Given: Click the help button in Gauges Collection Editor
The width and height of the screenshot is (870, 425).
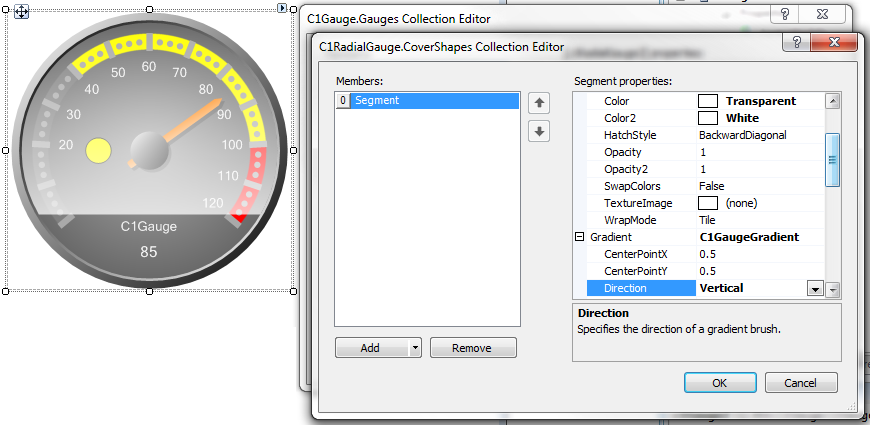Looking at the screenshot, I should 788,15.
